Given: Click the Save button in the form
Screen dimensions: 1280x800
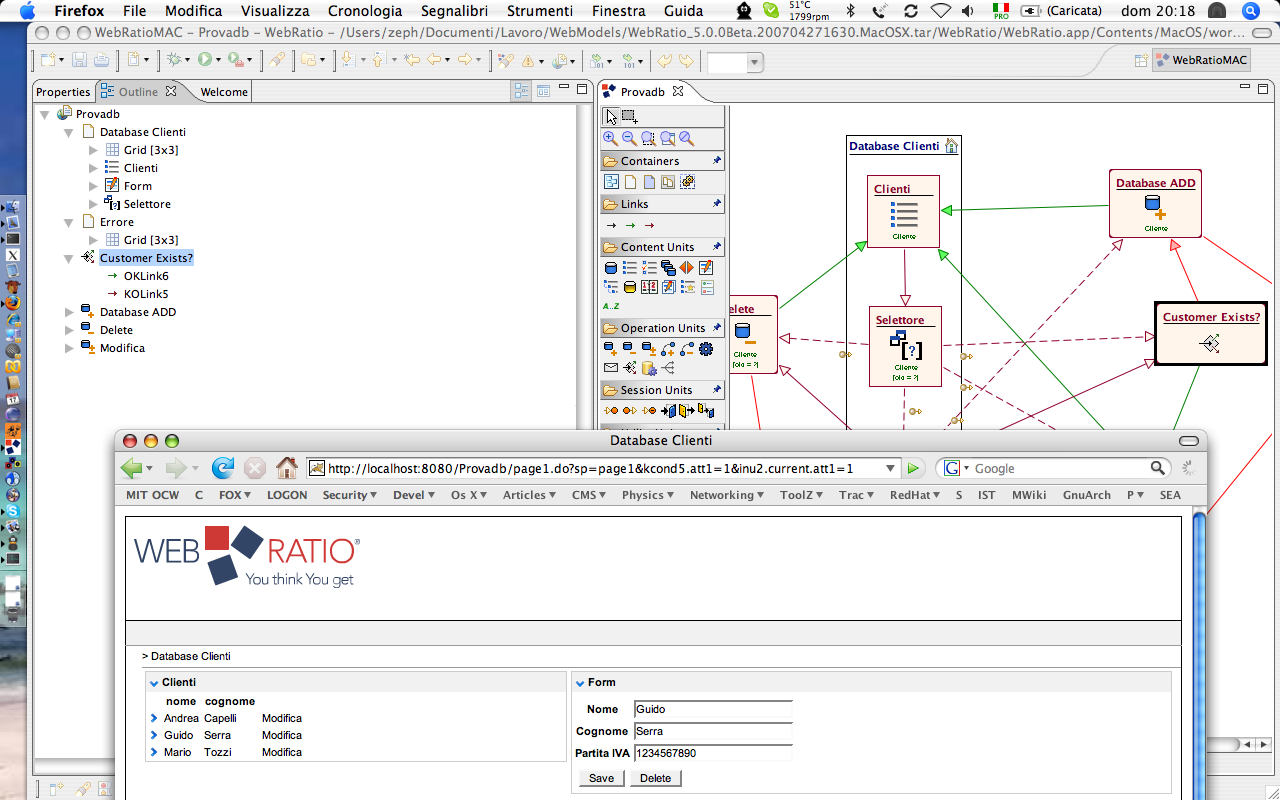Looking at the screenshot, I should 601,778.
